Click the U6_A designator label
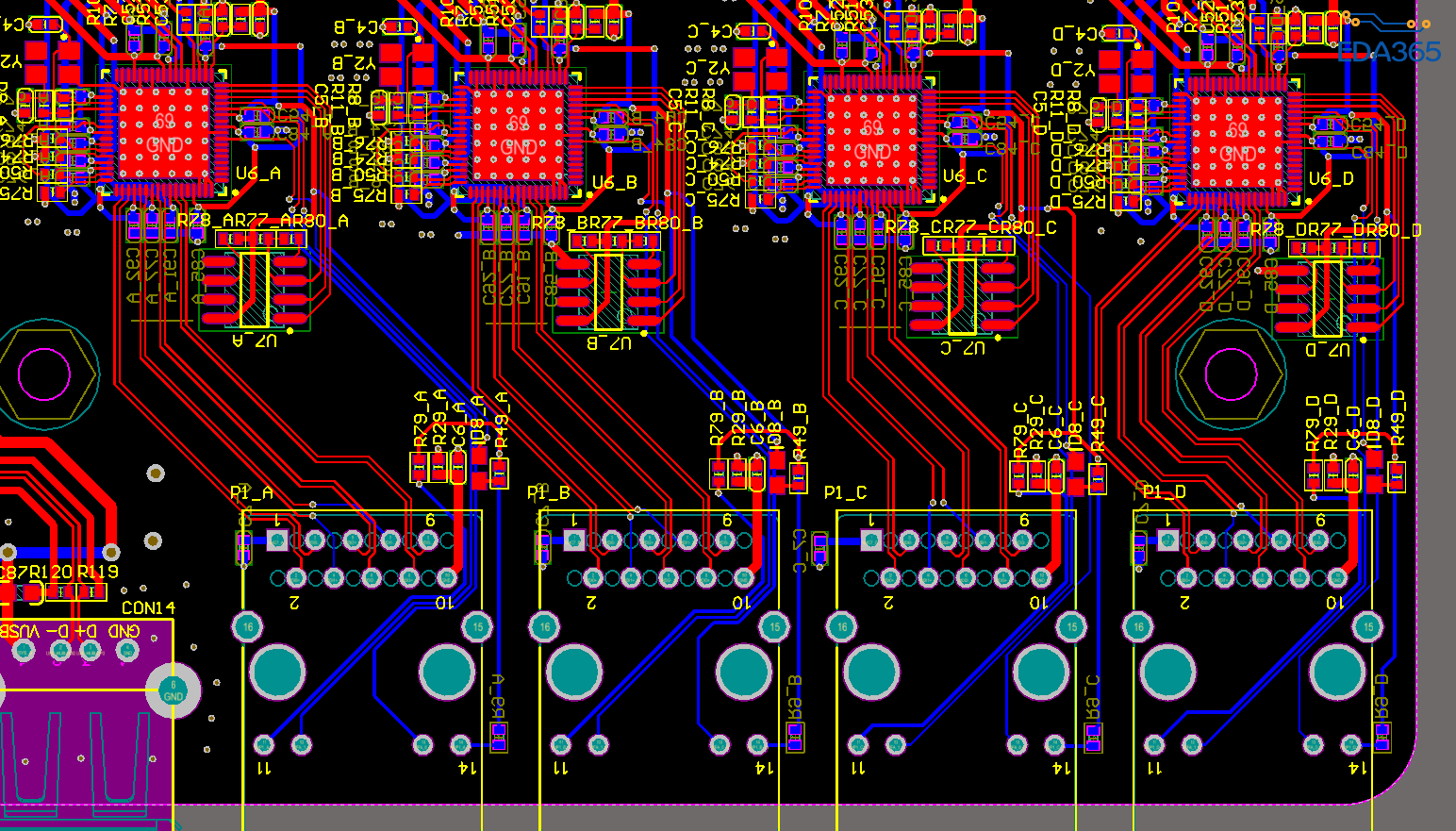This screenshot has width=1456, height=831. [x=258, y=174]
